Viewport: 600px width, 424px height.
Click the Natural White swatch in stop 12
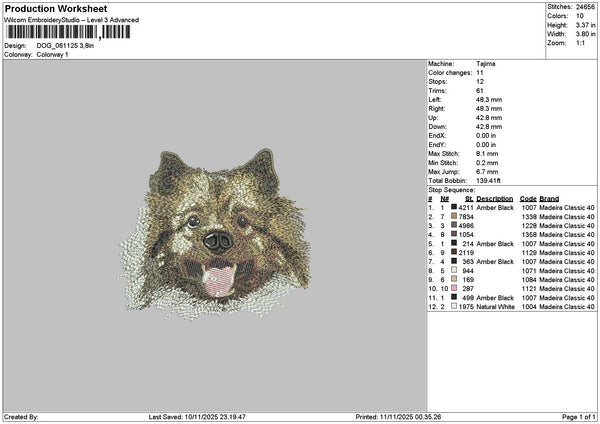pos(454,306)
